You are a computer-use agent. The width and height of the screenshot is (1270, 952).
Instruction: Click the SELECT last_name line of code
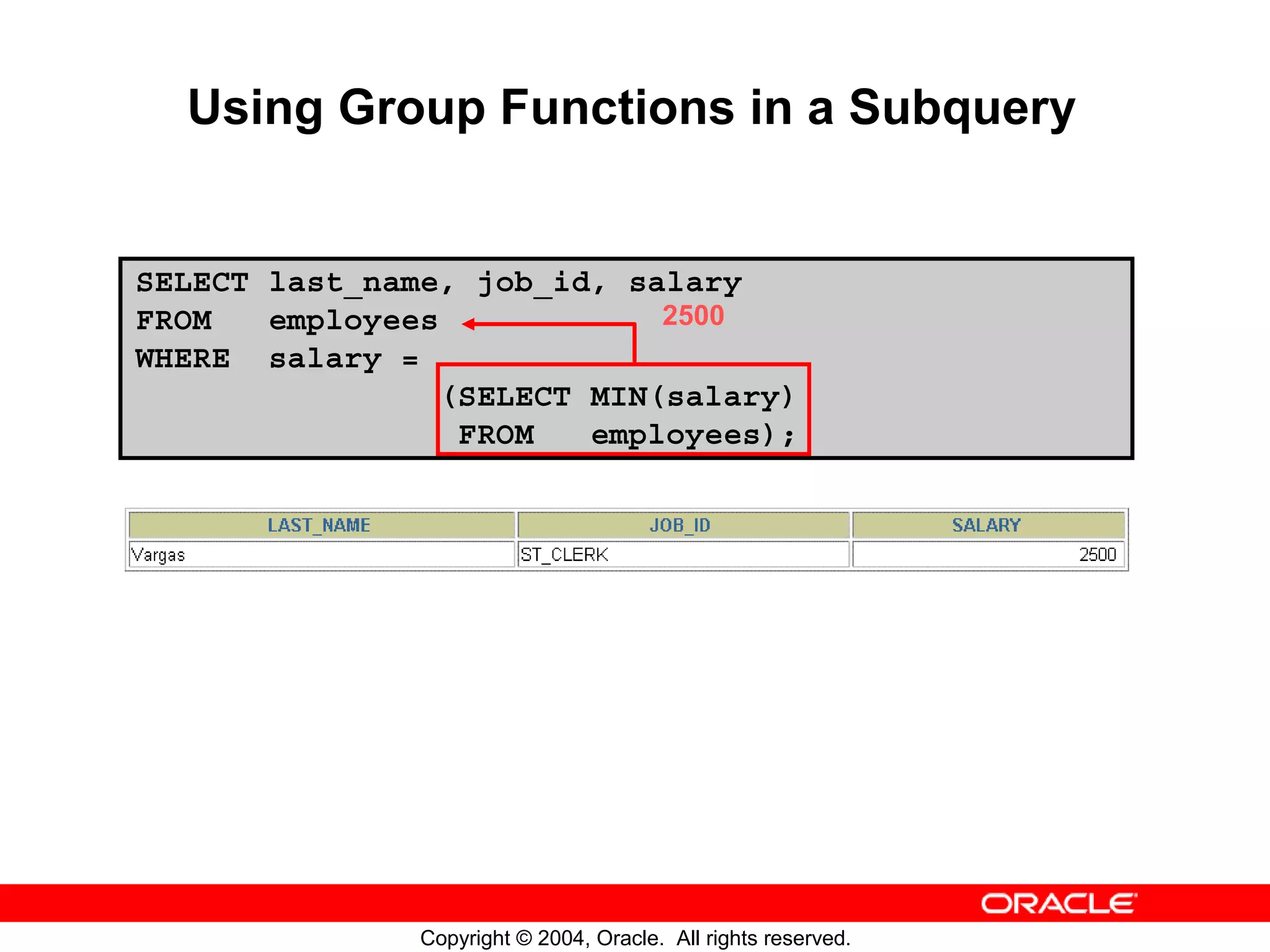tap(438, 283)
